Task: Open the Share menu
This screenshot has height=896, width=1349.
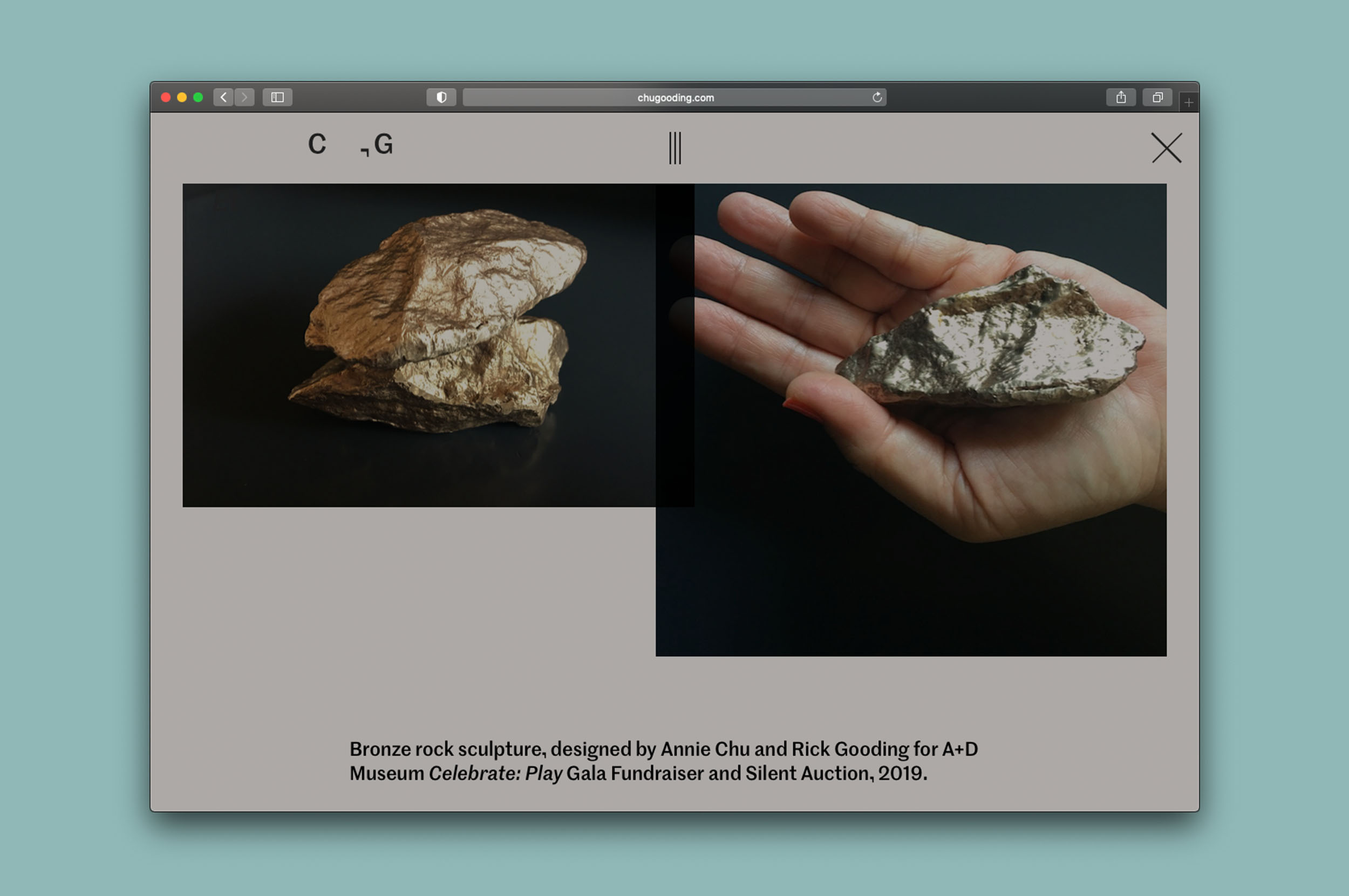Action: (1120, 97)
